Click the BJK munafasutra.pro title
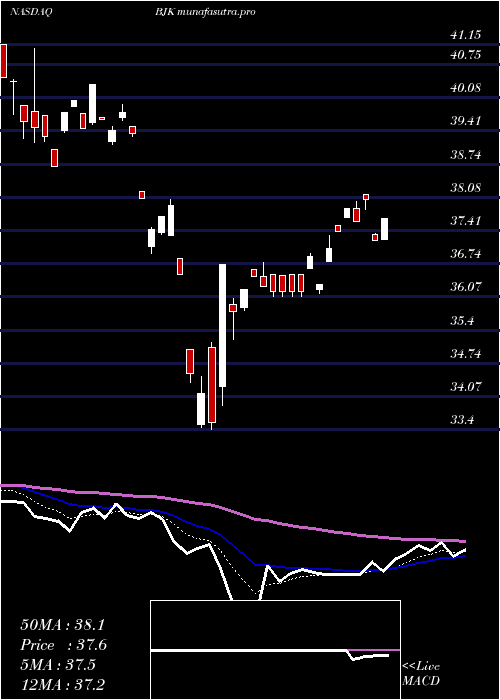The width and height of the screenshot is (500, 700). (205, 12)
